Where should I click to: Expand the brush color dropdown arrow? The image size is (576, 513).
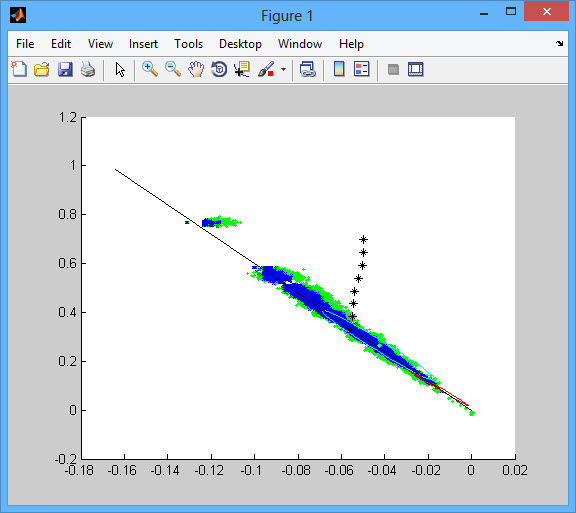point(283,69)
